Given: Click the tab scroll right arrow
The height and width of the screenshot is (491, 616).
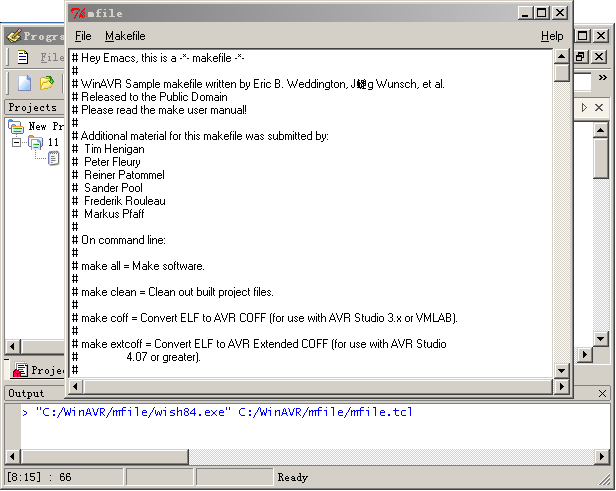Looking at the screenshot, I should pos(583,107).
